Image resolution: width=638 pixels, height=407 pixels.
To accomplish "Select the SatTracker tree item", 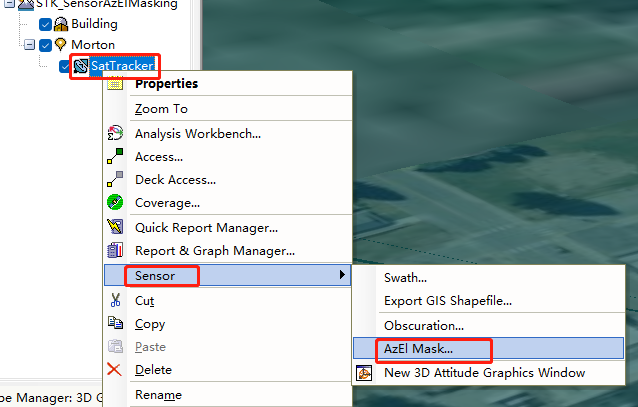I will pos(121,67).
